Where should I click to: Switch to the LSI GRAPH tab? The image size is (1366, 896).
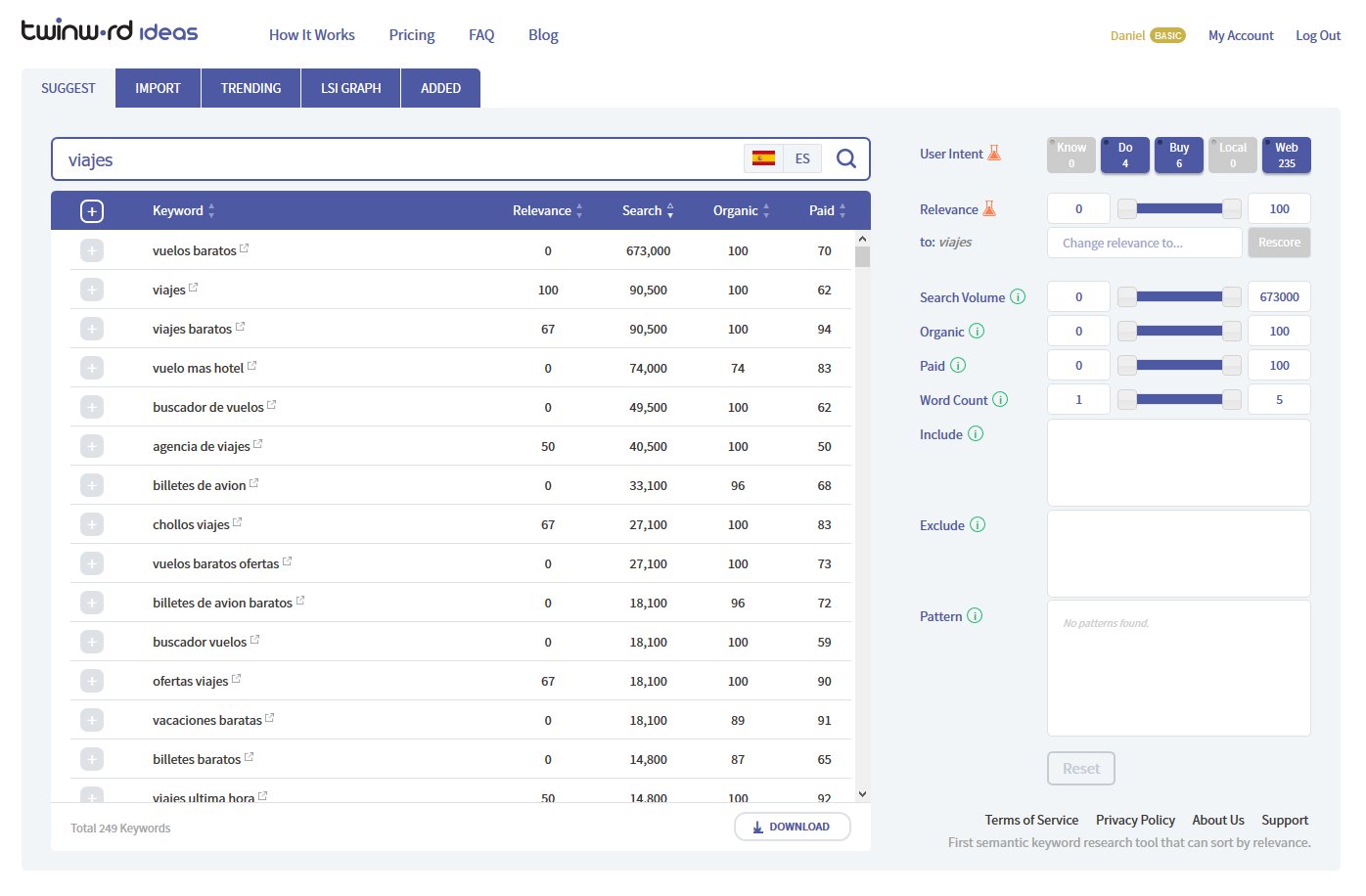point(350,88)
